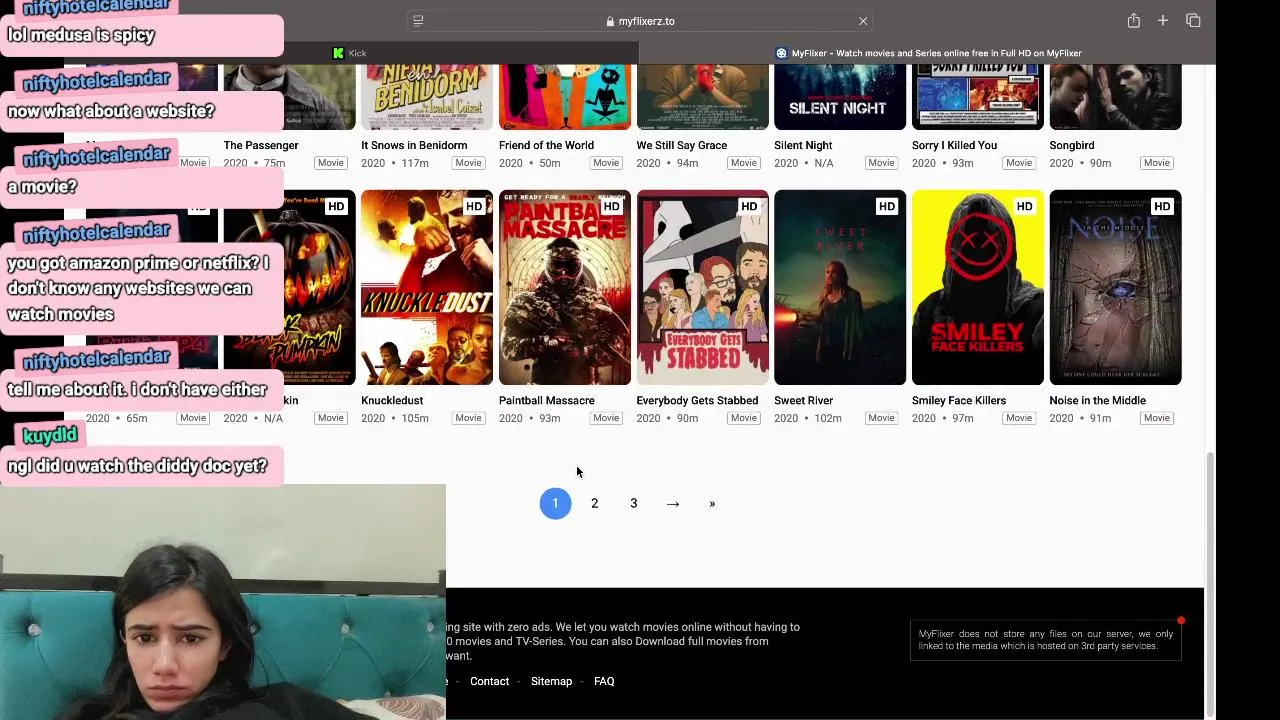Viewport: 1280px width, 720px height.
Task: Click Movie tag under Songbird
Action: pyautogui.click(x=1157, y=163)
